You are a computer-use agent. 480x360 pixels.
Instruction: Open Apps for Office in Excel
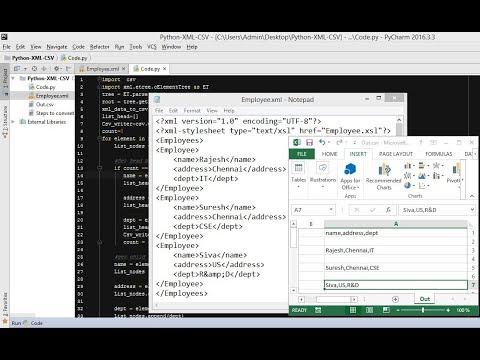point(350,177)
